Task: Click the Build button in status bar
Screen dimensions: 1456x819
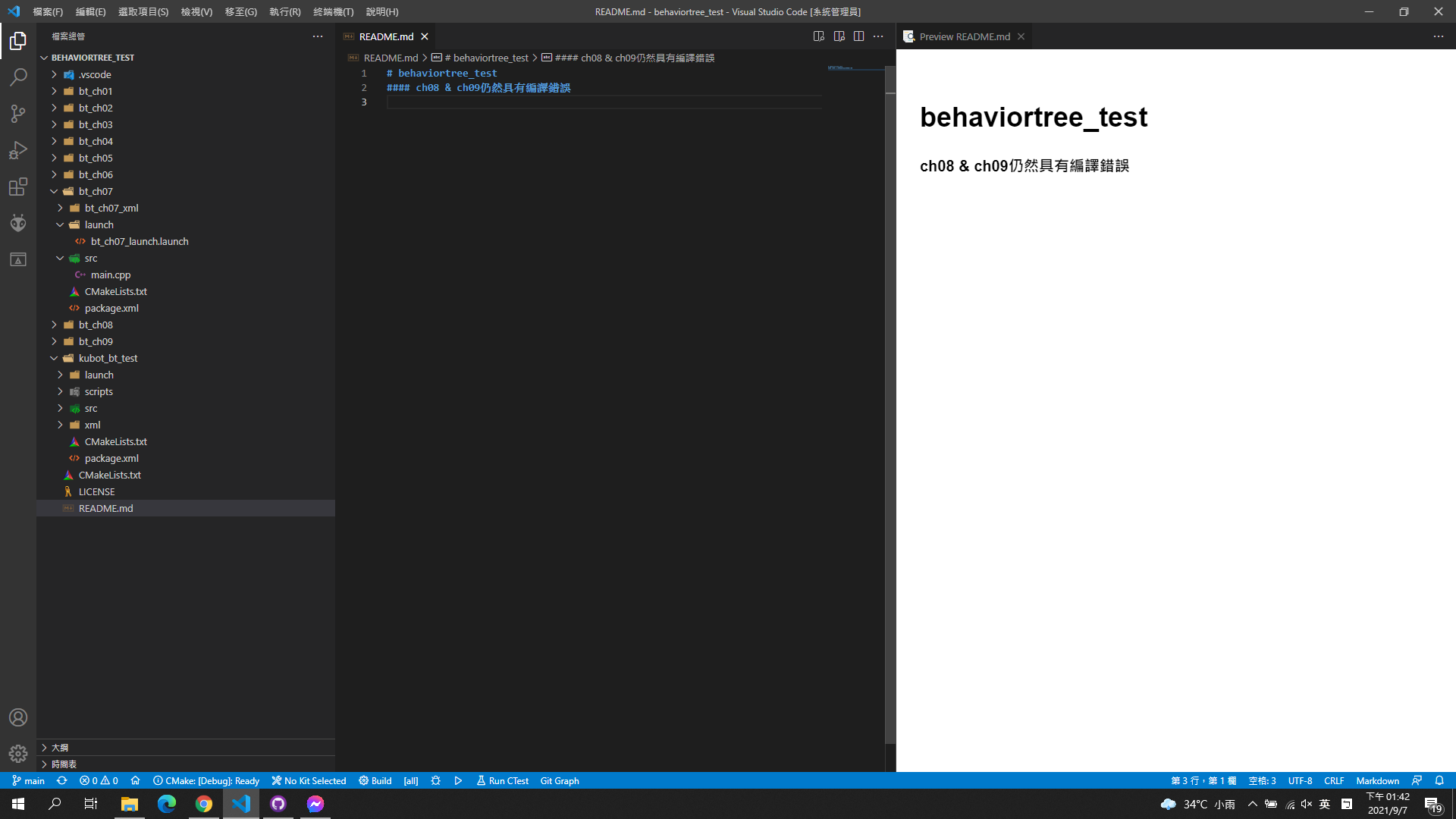Action: coord(375,780)
